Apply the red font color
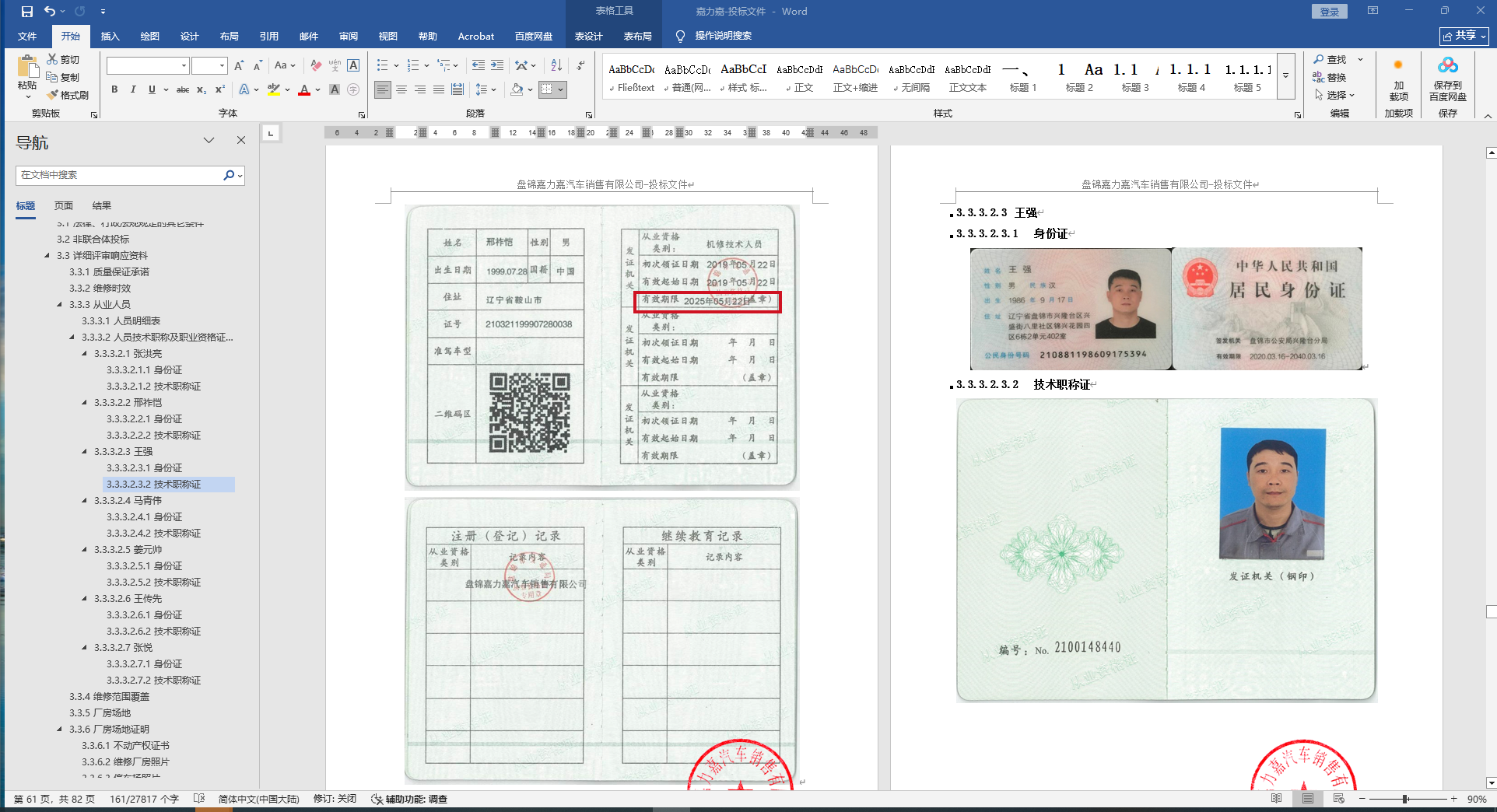 pos(304,89)
